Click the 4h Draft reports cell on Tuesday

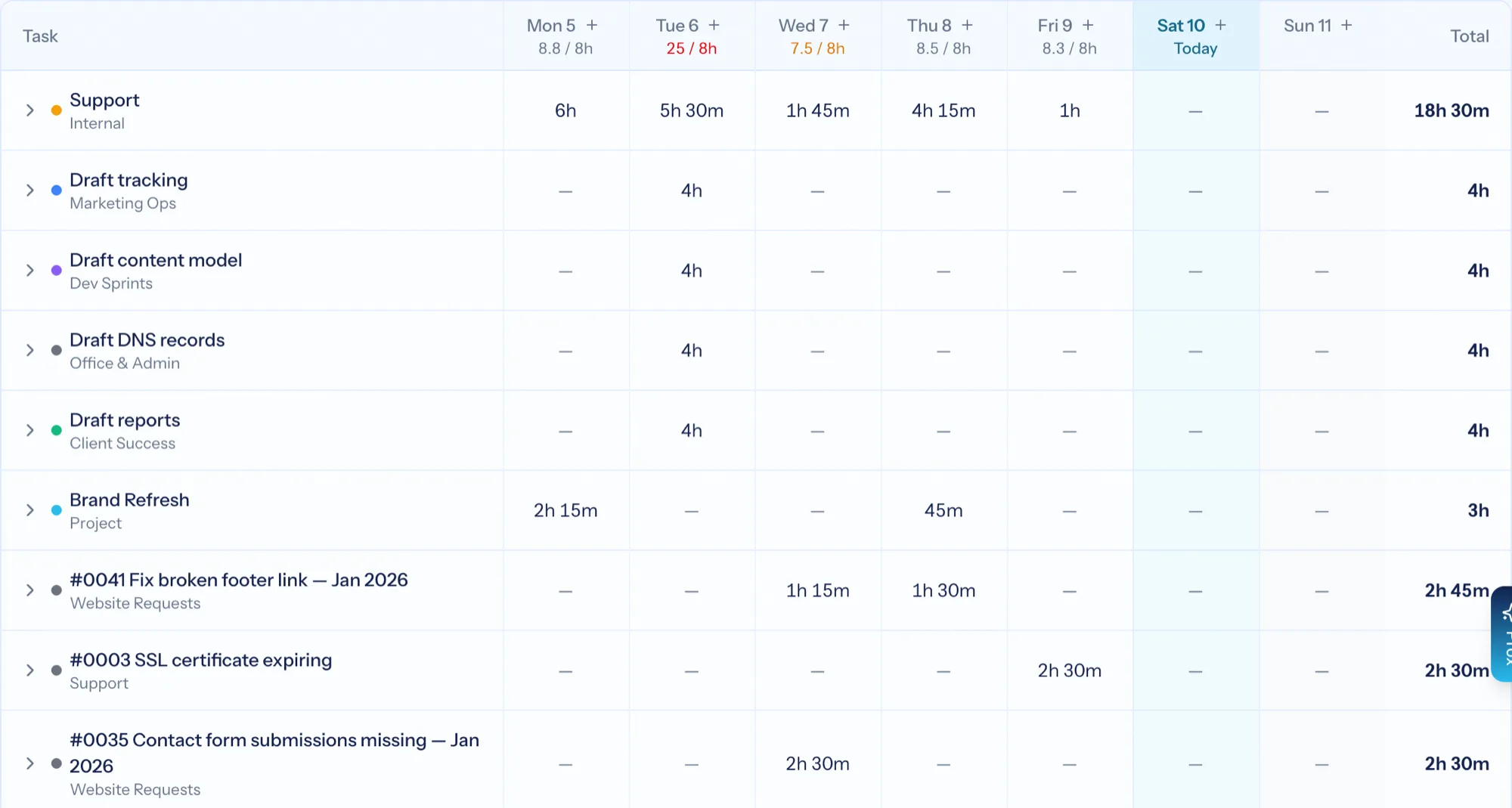tap(692, 430)
